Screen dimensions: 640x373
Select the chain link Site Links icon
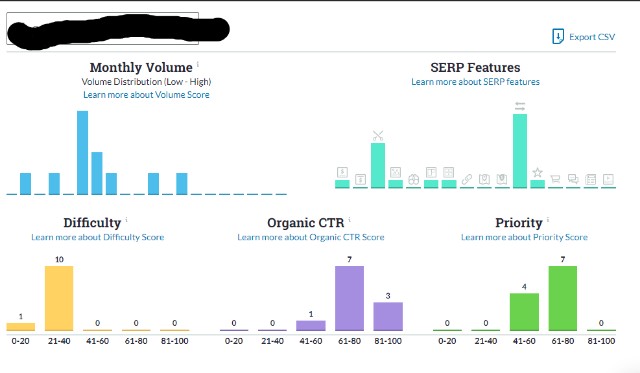coord(467,179)
